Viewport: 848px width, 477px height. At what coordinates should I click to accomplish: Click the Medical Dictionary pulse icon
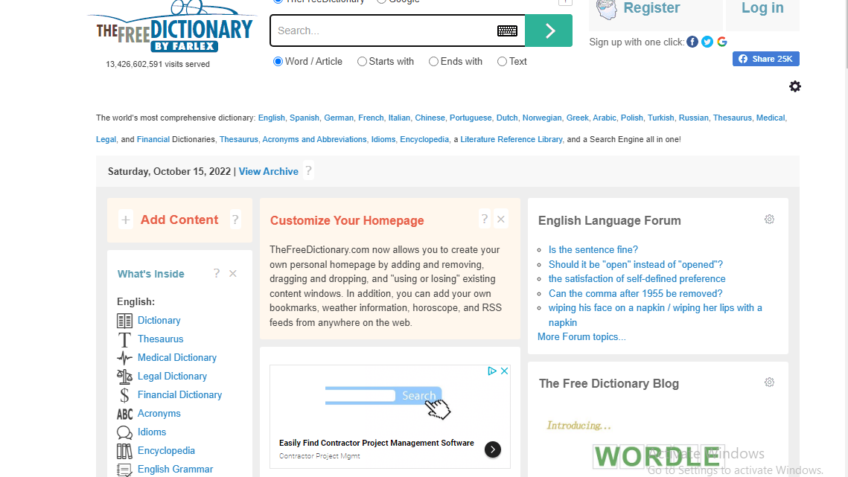[x=124, y=358]
